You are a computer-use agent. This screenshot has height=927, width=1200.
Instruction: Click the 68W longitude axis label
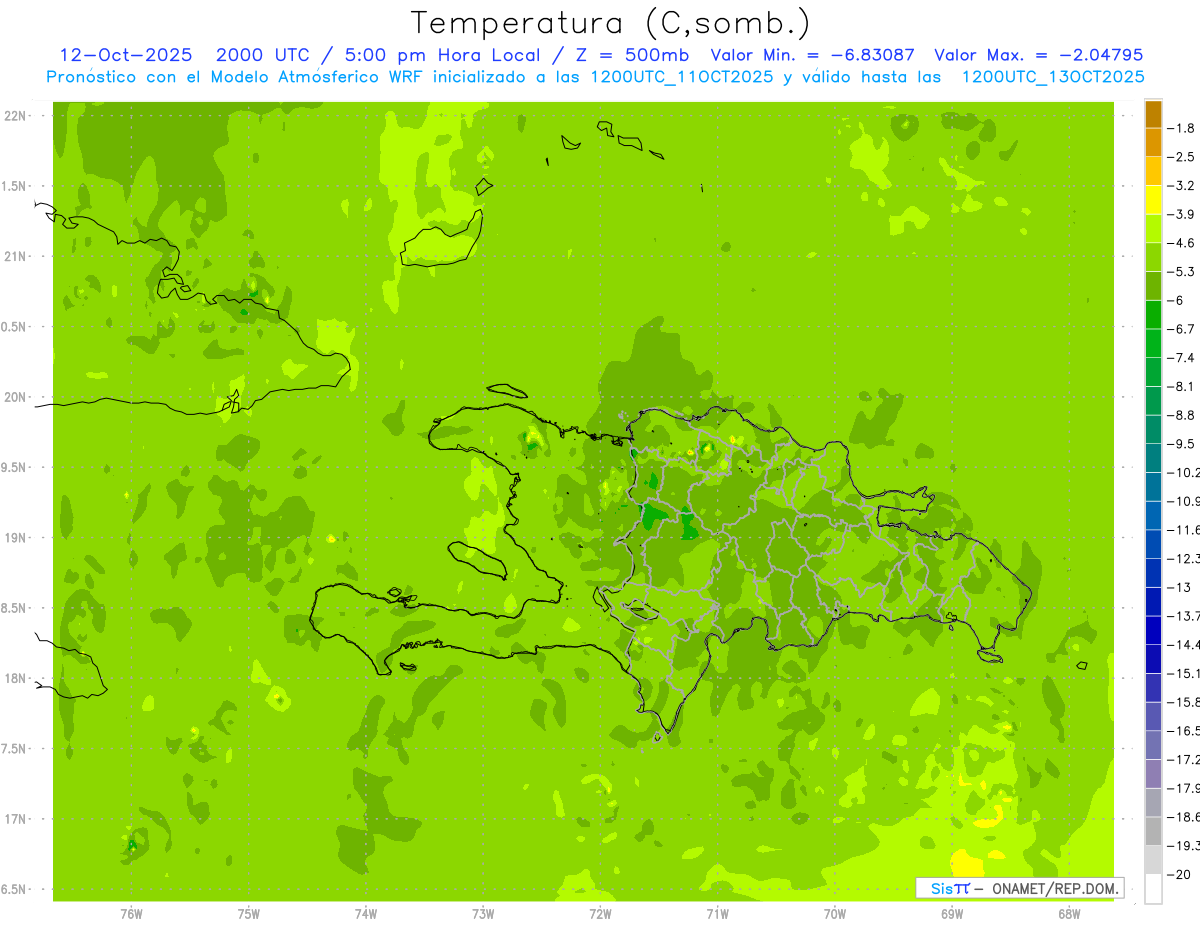coord(1068,913)
